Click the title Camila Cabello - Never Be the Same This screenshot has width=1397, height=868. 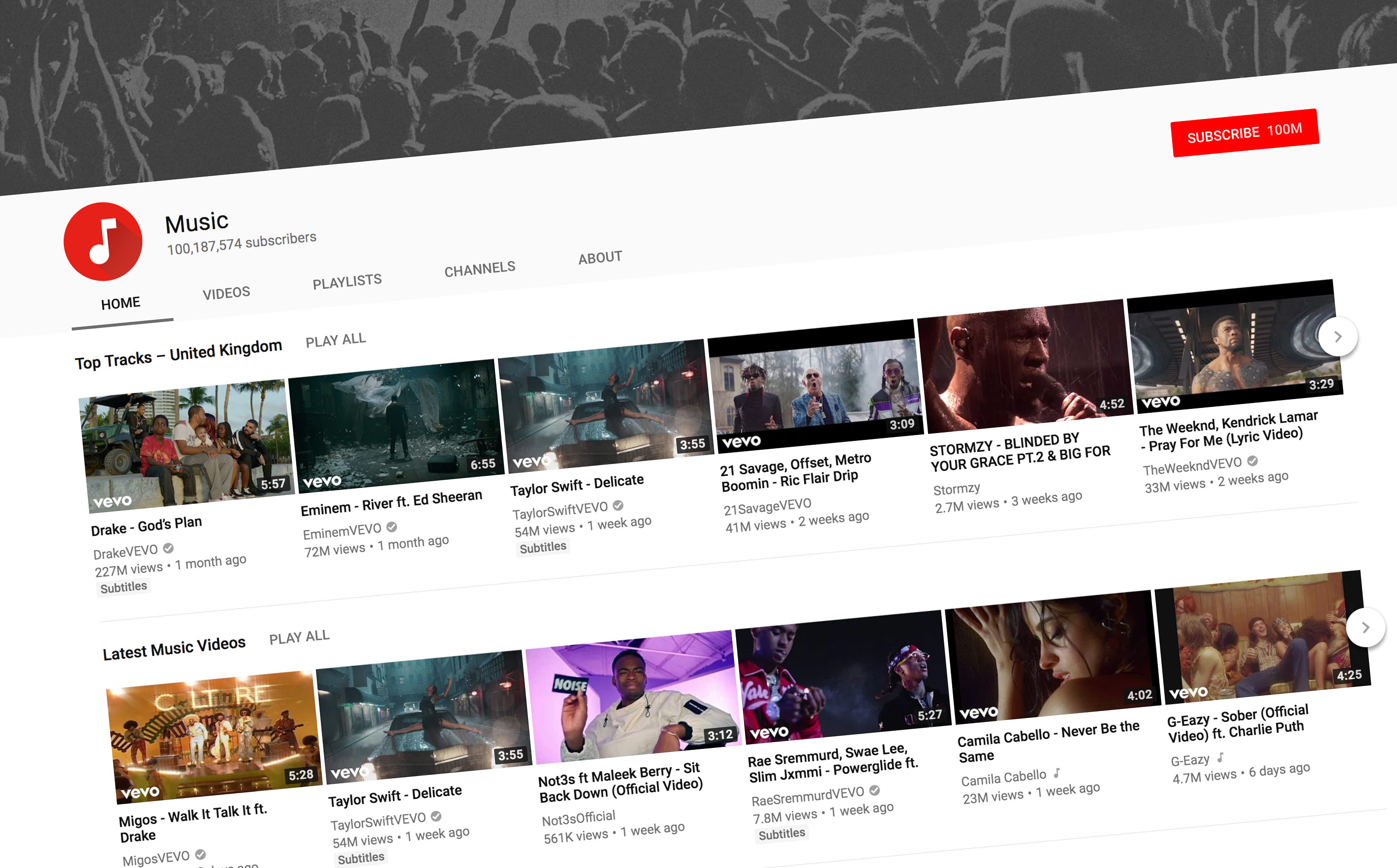(x=1048, y=742)
